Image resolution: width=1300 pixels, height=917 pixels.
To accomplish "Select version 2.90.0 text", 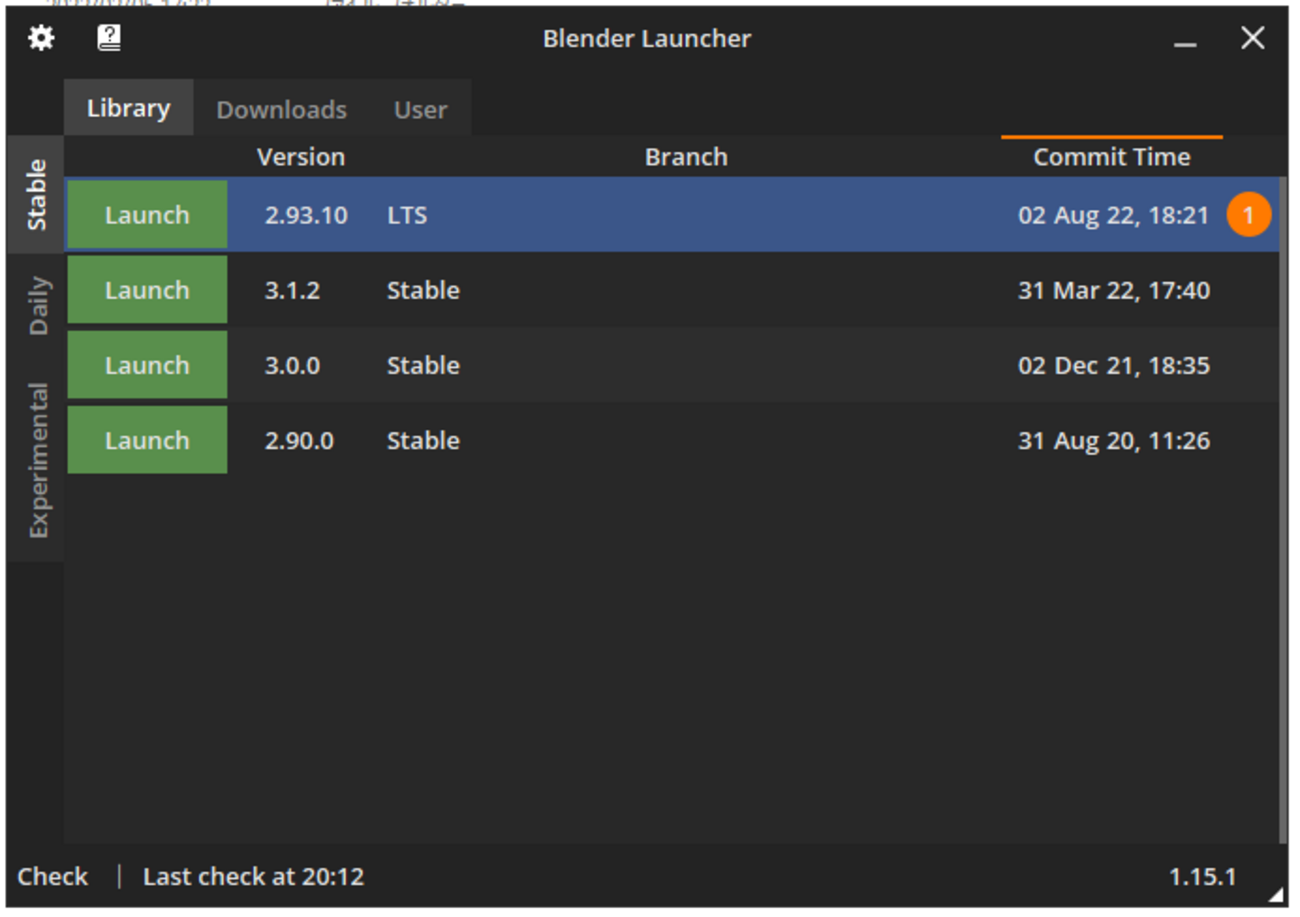I will [299, 440].
